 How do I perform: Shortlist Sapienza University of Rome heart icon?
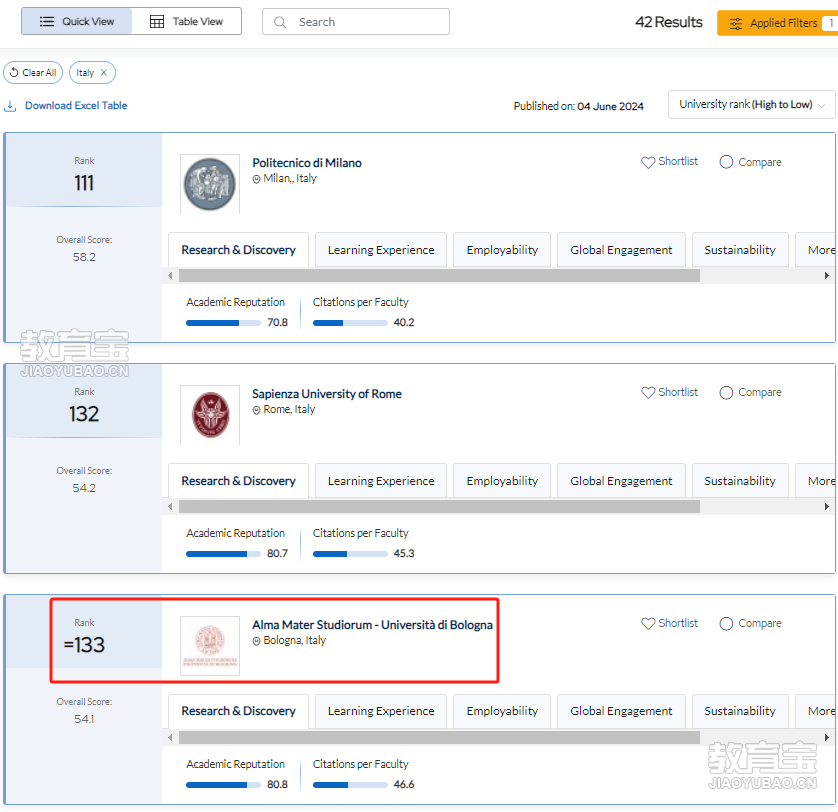pos(648,393)
